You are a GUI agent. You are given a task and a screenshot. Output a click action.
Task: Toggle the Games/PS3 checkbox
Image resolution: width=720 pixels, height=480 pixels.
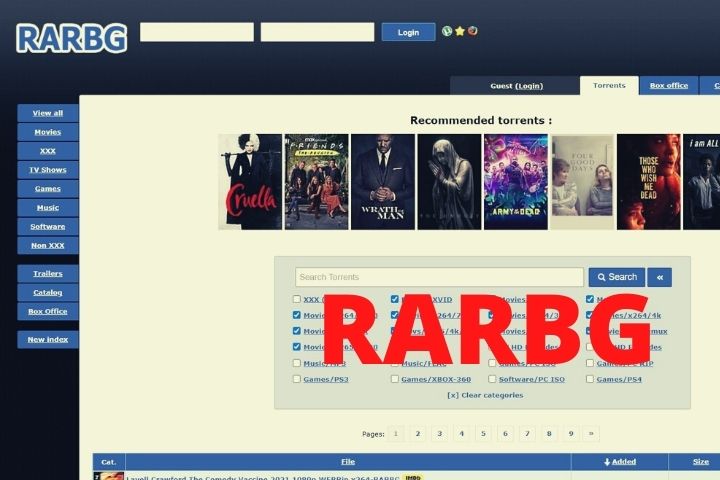pyautogui.click(x=297, y=379)
